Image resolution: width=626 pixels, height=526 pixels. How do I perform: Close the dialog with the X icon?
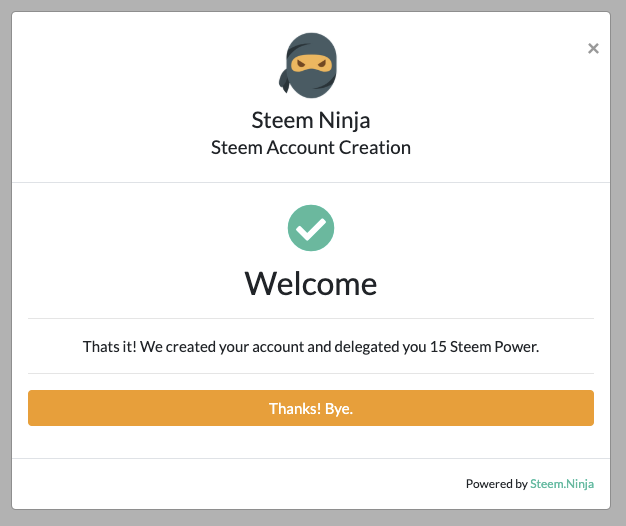[x=593, y=48]
